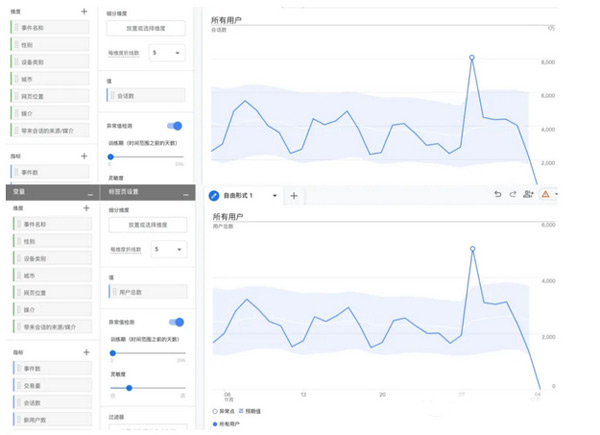Select the 用户总数 value chip

coord(146,292)
